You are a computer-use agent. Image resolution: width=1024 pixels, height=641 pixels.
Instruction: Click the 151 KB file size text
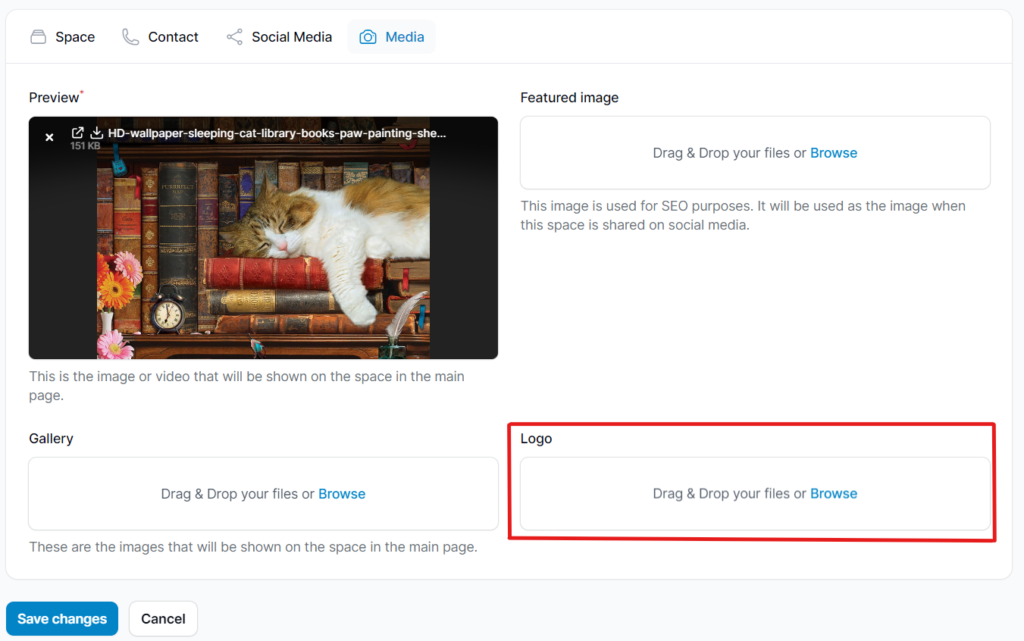click(85, 146)
